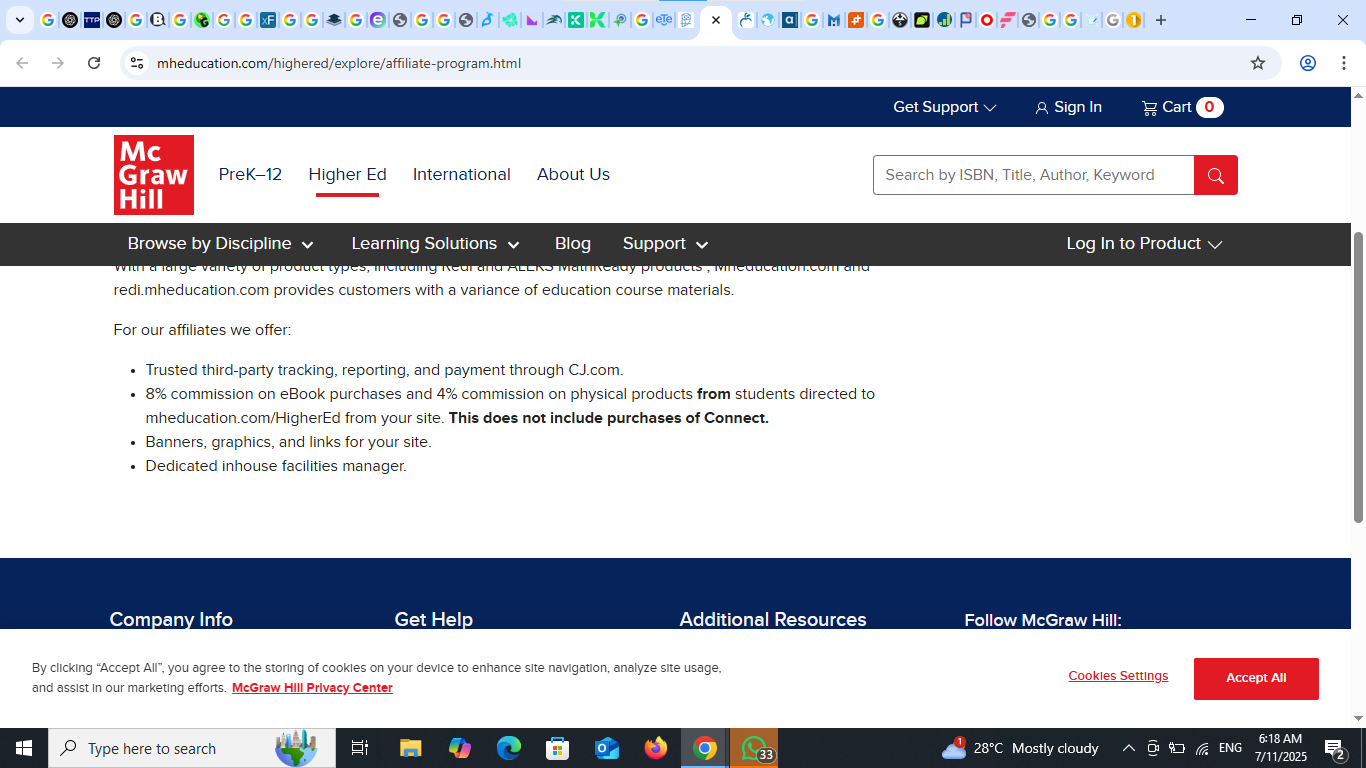Show hidden system tray icons
1366x768 pixels.
[1128, 748]
